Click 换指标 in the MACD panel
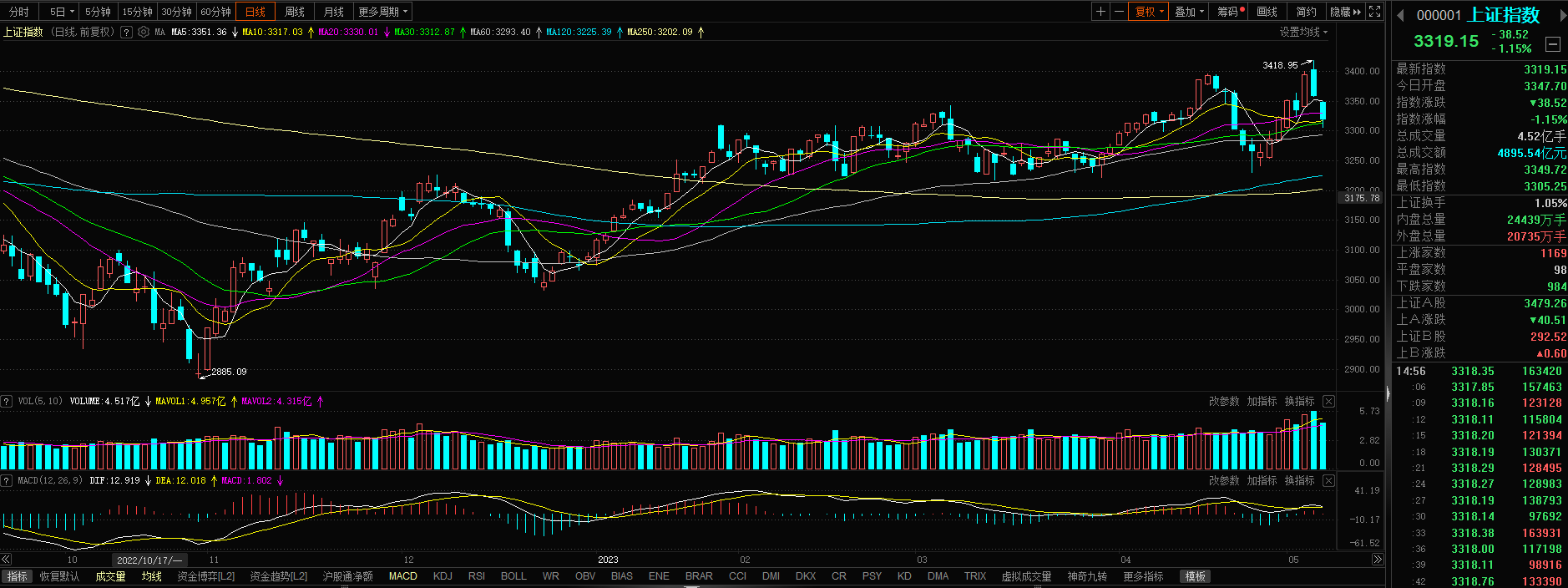Viewport: 1568px width, 588px height. [1299, 480]
